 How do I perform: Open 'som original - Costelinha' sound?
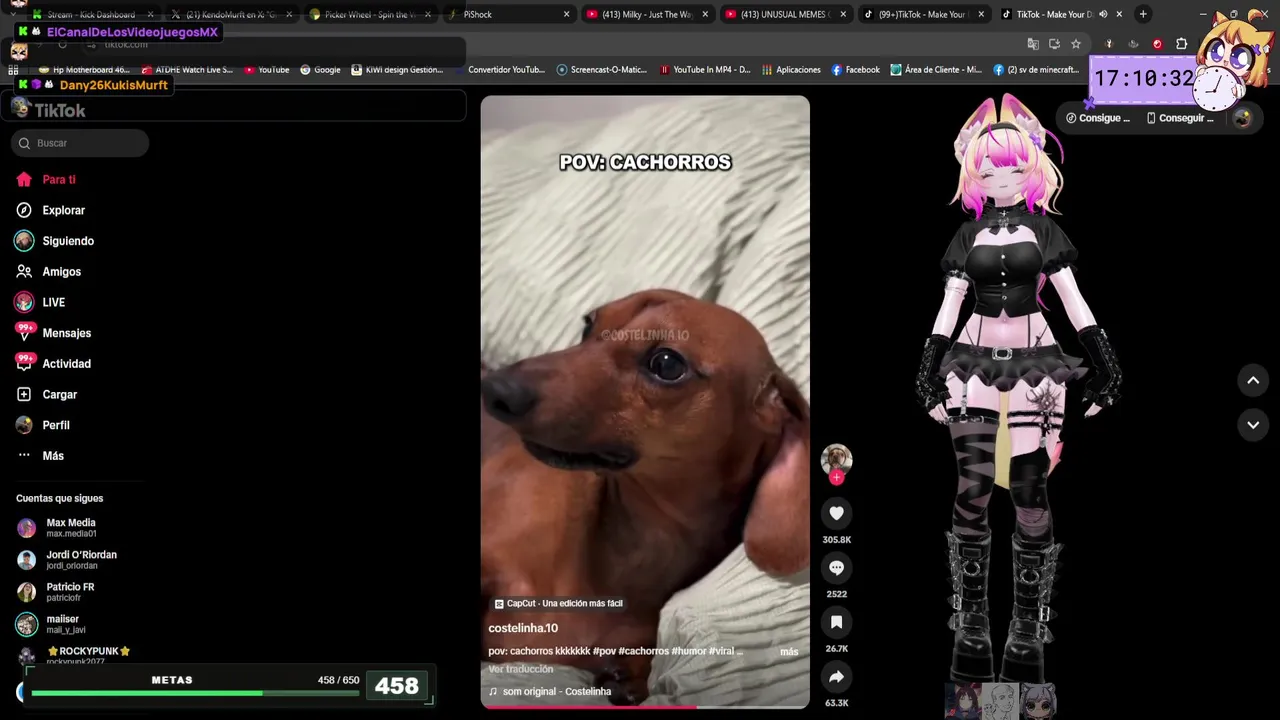click(x=550, y=691)
